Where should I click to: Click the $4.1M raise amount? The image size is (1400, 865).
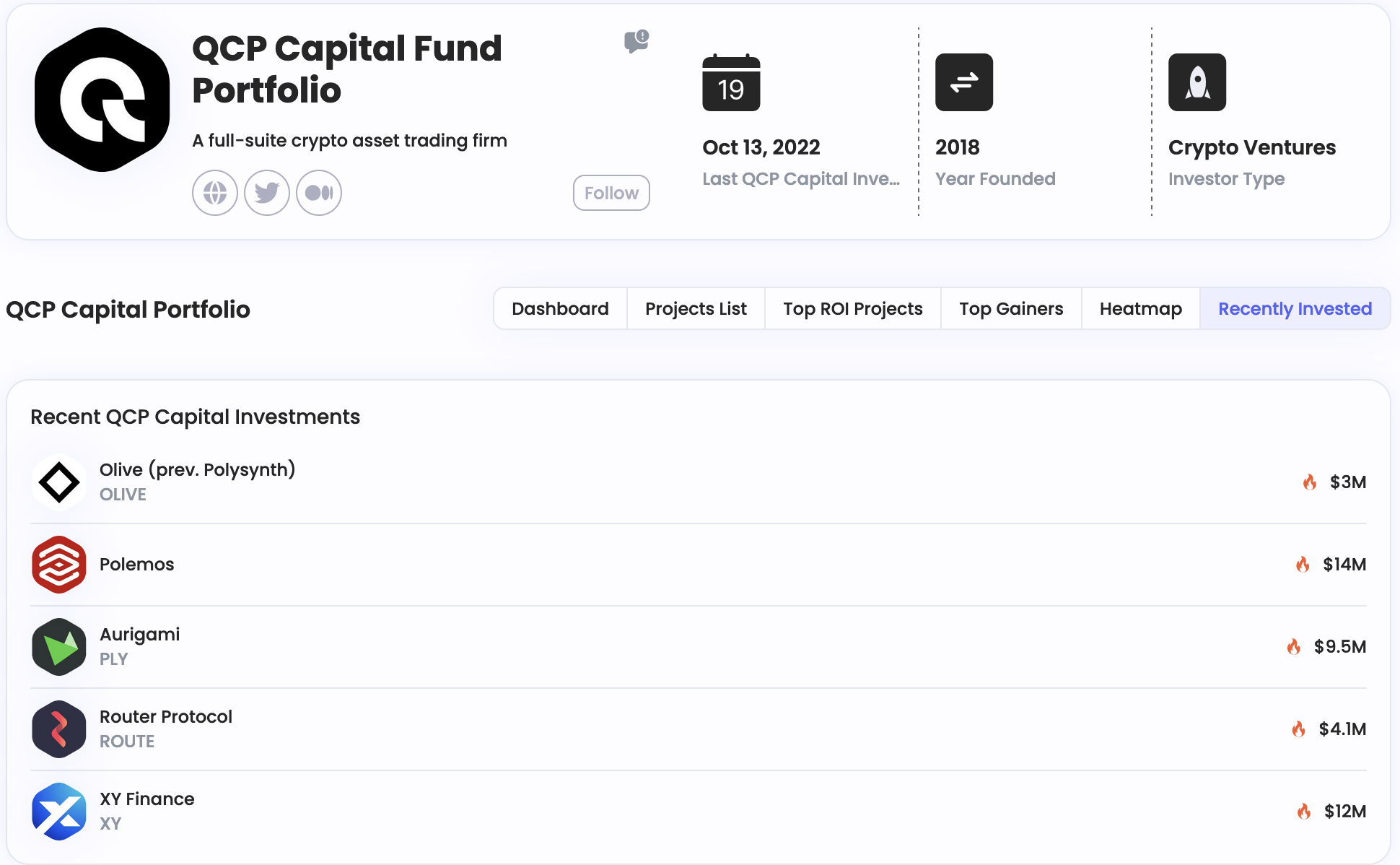1342,729
